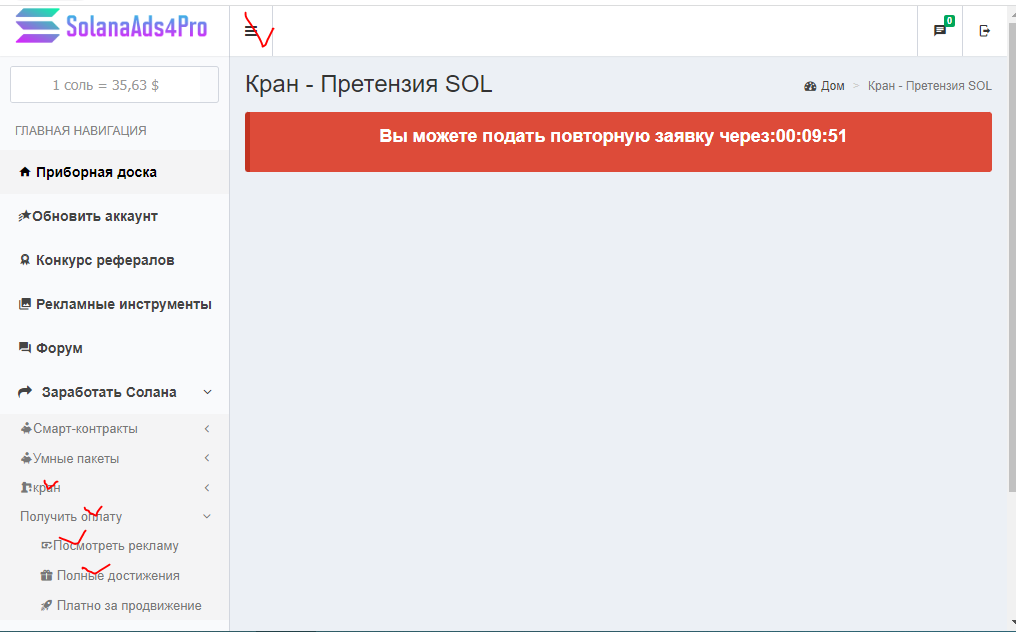Open Смарт-контракты submenu entry
This screenshot has height=632, width=1016.
coord(115,428)
